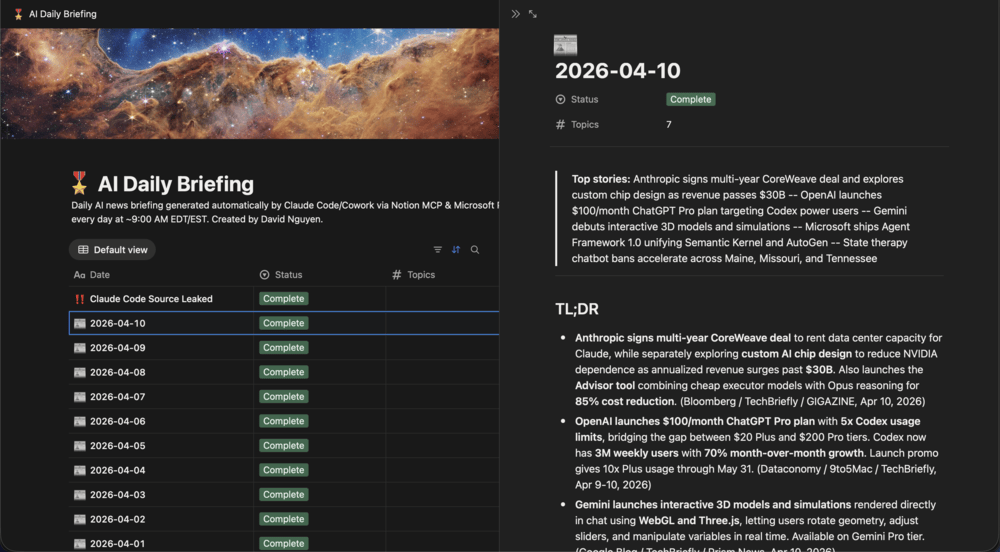1000x552 pixels.
Task: Click the sort arrows icon above the table
Action: tap(456, 250)
